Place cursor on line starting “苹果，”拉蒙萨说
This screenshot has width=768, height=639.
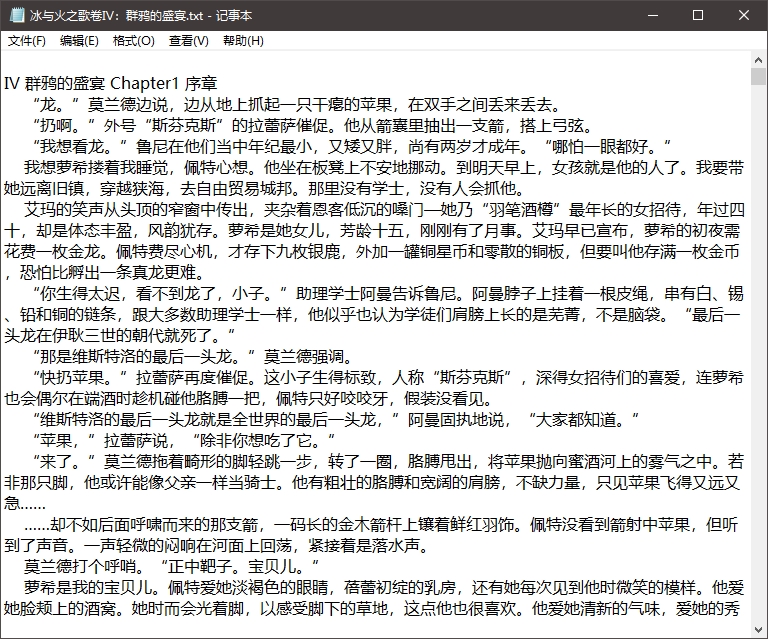click(200, 440)
